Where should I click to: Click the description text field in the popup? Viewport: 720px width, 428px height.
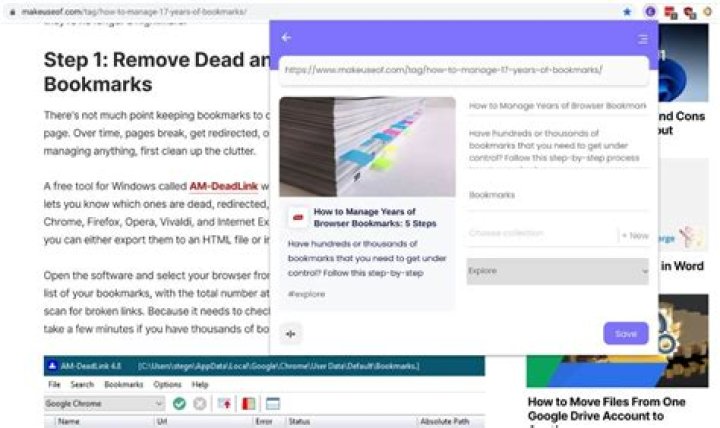pyautogui.click(x=557, y=146)
